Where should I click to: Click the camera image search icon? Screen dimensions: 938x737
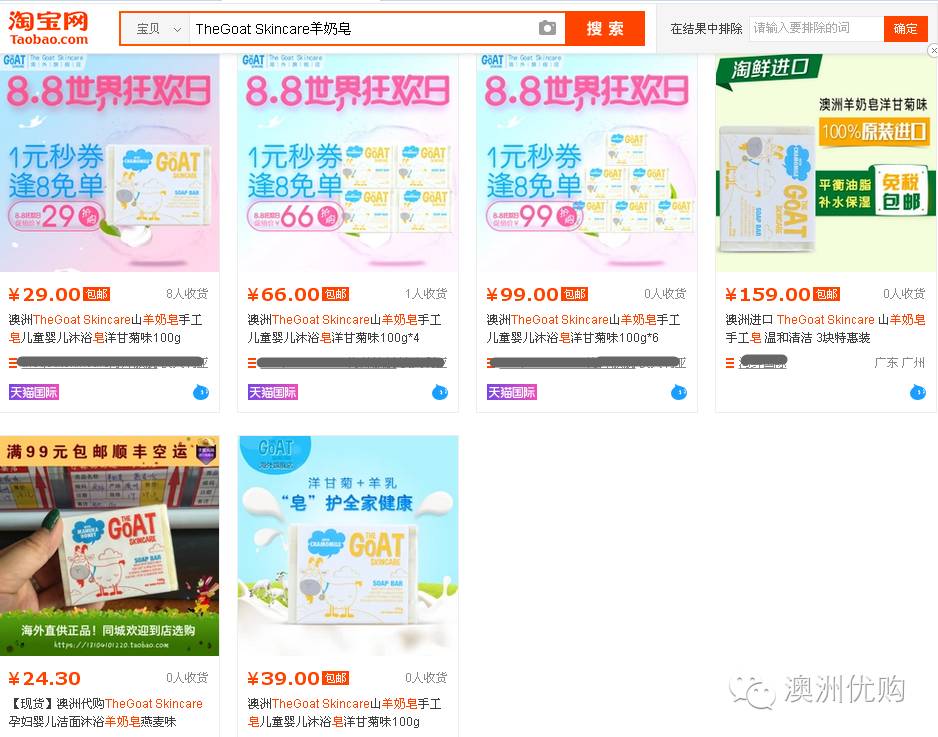547,28
